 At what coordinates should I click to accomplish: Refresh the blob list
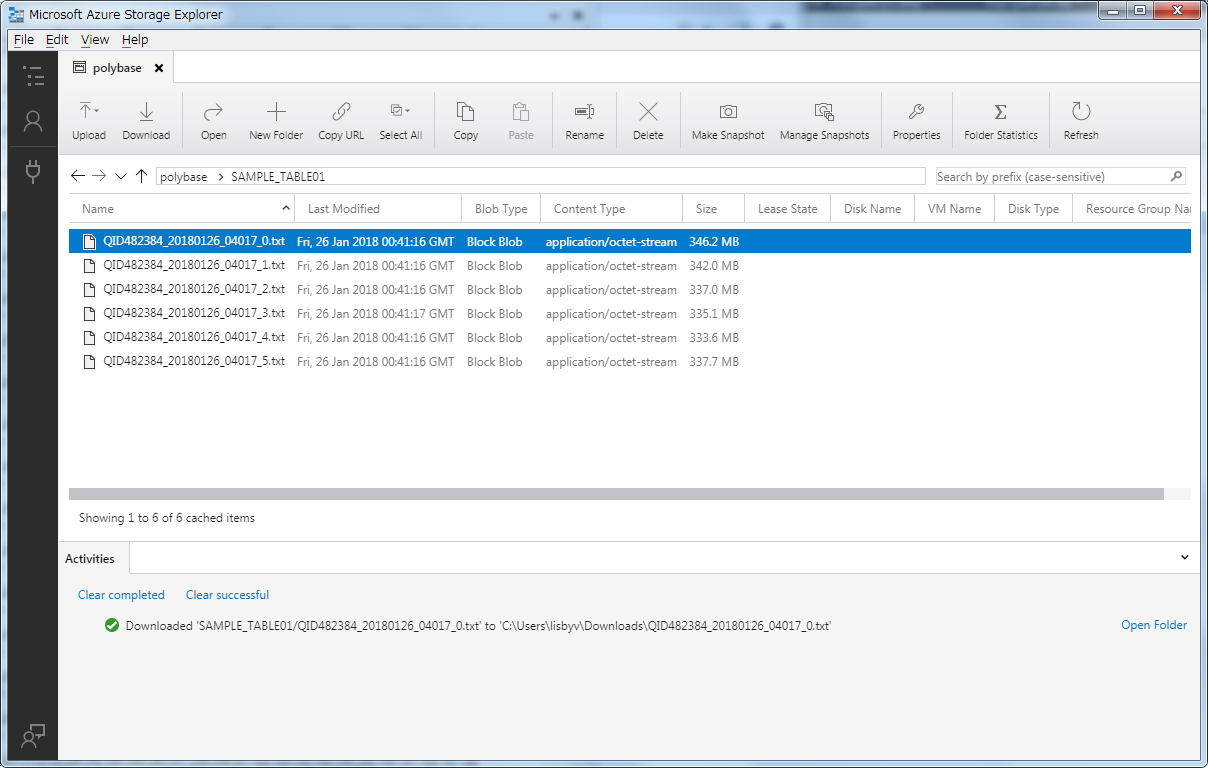pos(1081,112)
